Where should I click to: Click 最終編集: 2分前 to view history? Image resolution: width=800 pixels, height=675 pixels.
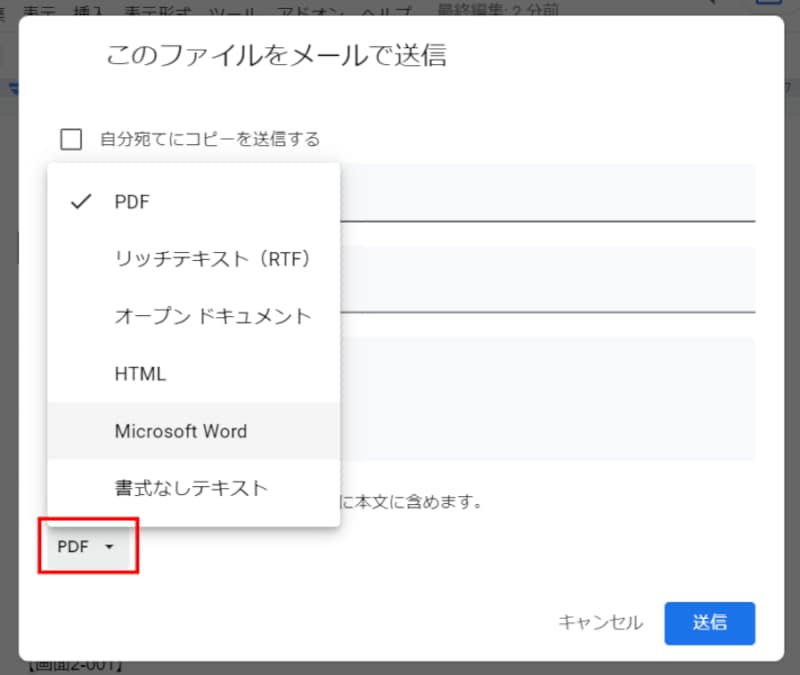pos(498,11)
